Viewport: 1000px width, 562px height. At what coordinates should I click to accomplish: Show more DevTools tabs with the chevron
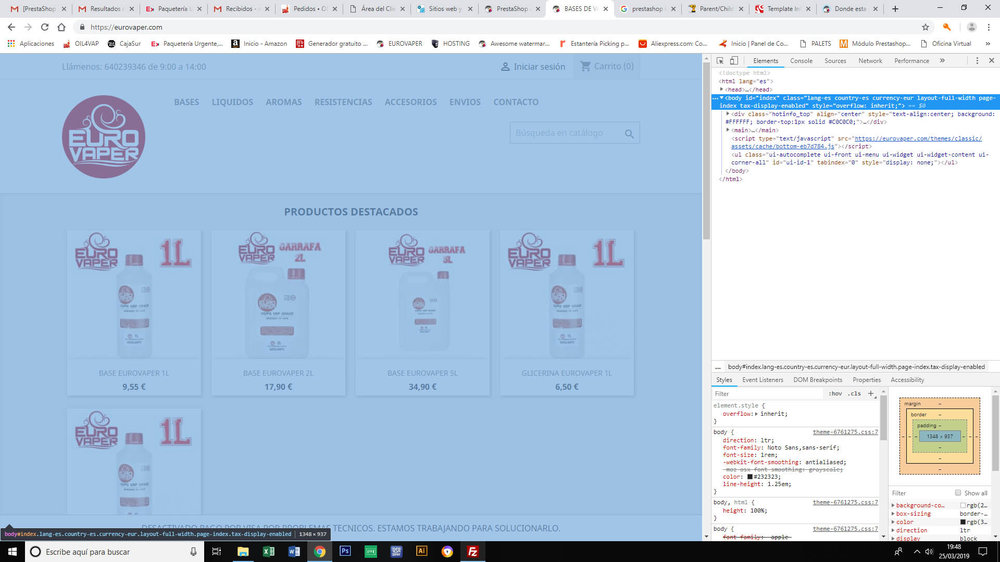[x=942, y=61]
